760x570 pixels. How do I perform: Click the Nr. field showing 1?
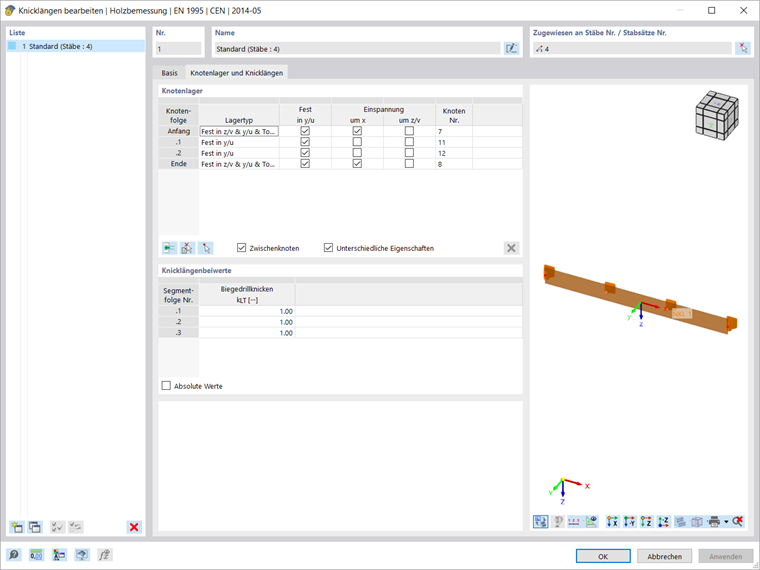point(178,48)
